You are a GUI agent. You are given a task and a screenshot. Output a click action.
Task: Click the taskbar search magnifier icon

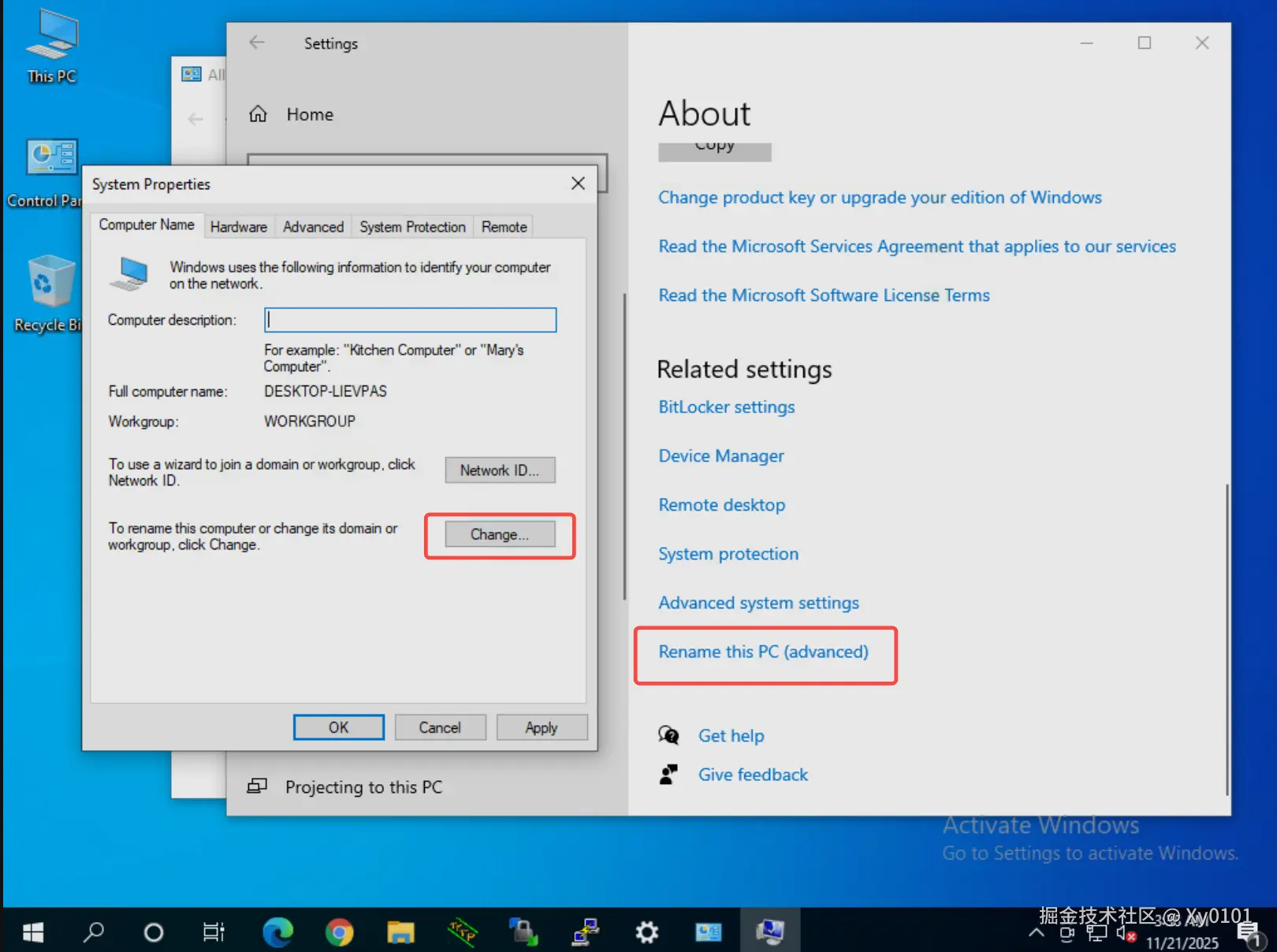coord(93,933)
